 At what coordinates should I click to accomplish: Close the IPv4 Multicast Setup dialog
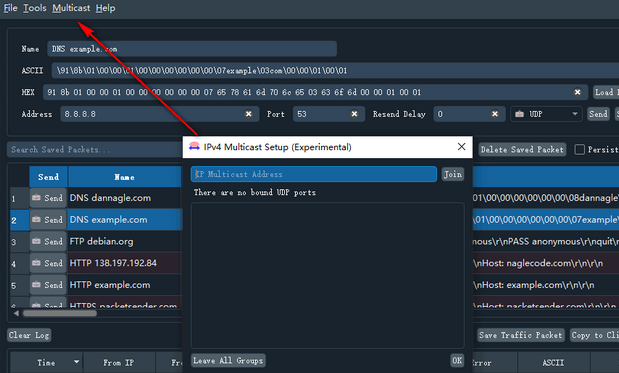(461, 147)
